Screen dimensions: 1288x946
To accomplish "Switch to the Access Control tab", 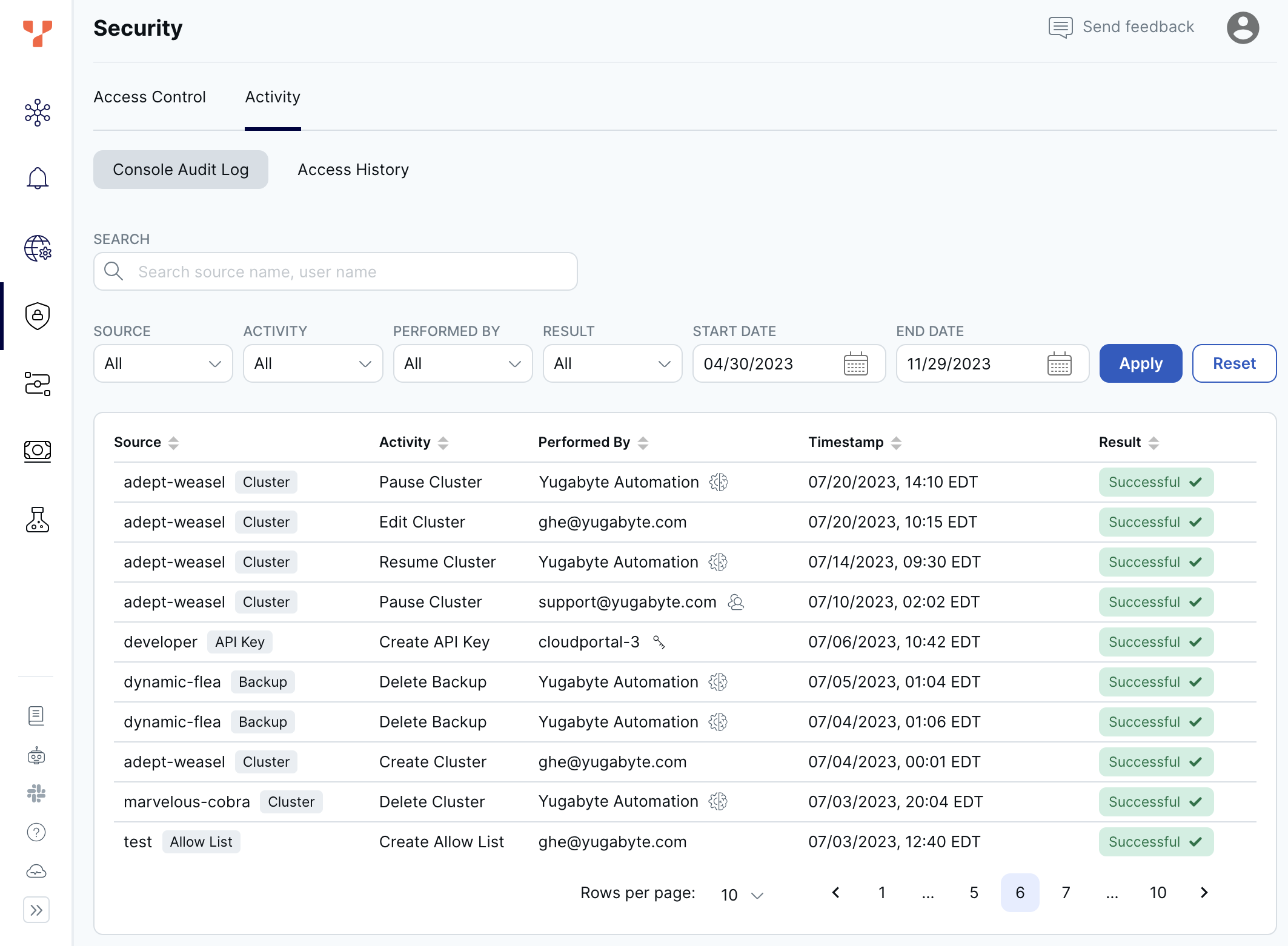I will tap(150, 97).
